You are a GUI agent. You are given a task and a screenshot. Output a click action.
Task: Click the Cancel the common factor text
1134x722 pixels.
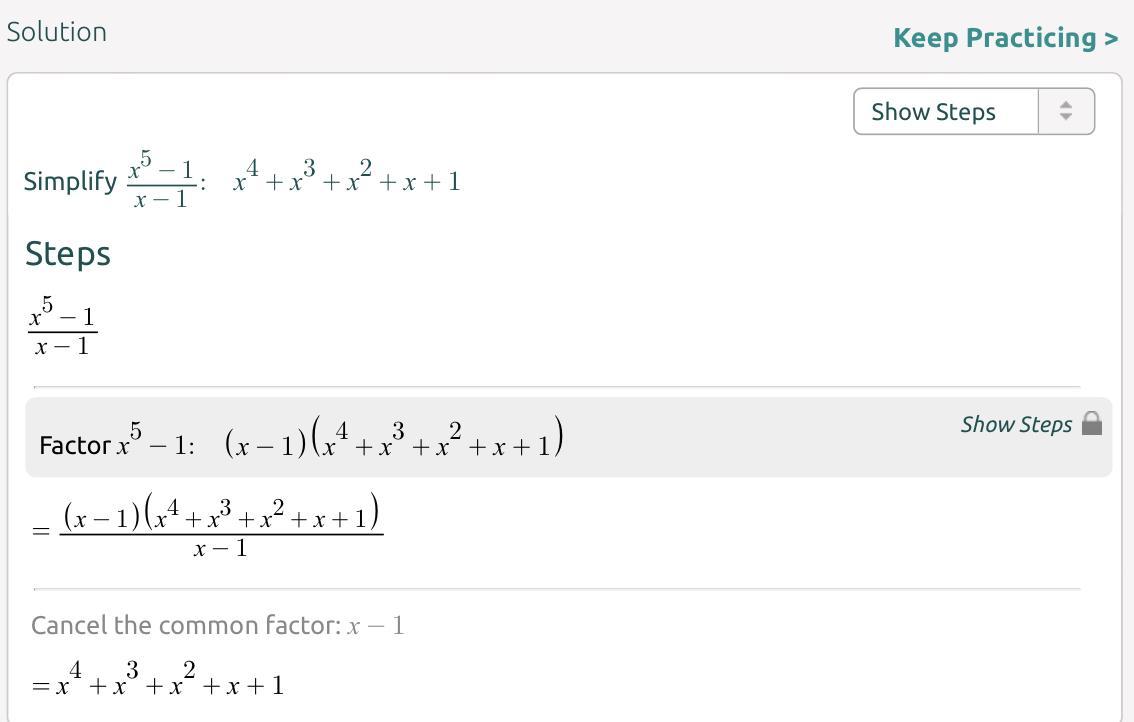185,626
